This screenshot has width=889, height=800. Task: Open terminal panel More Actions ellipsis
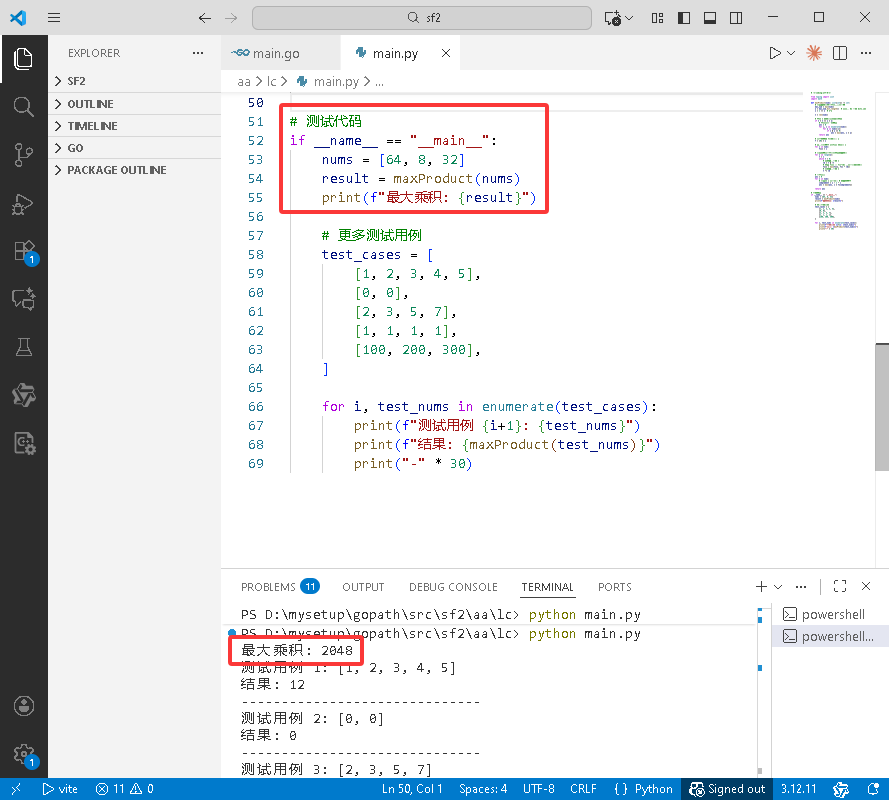click(x=801, y=586)
